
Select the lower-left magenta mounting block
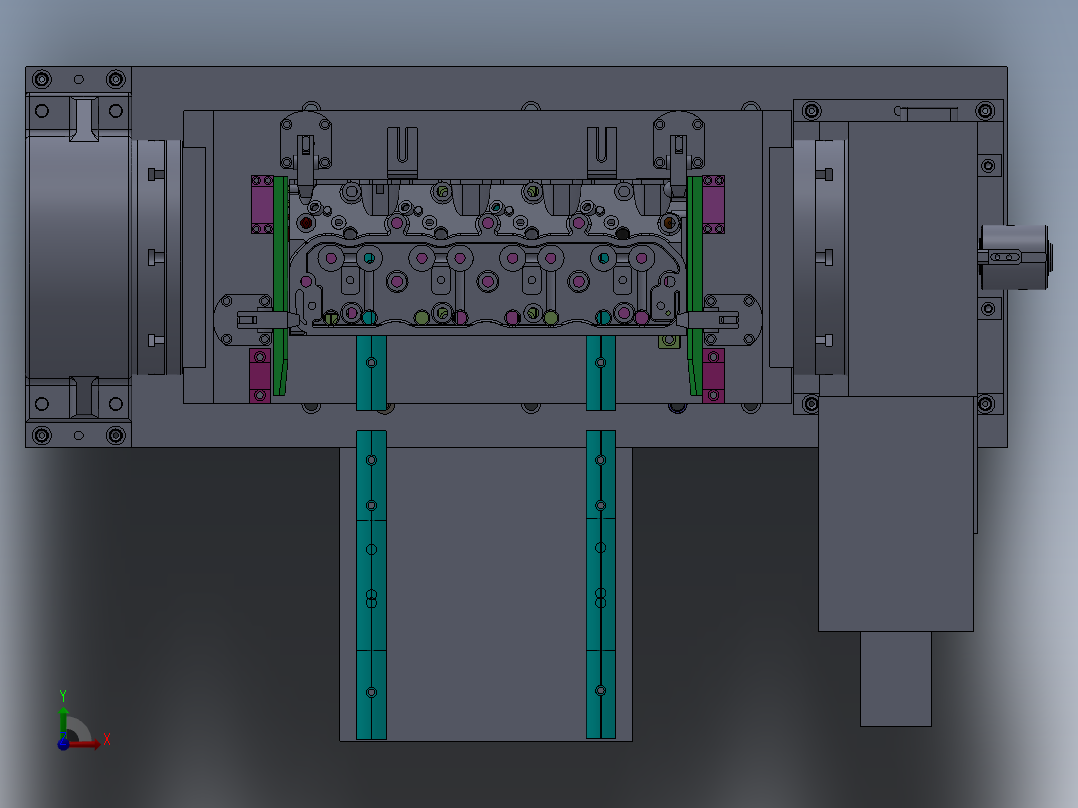tap(260, 375)
